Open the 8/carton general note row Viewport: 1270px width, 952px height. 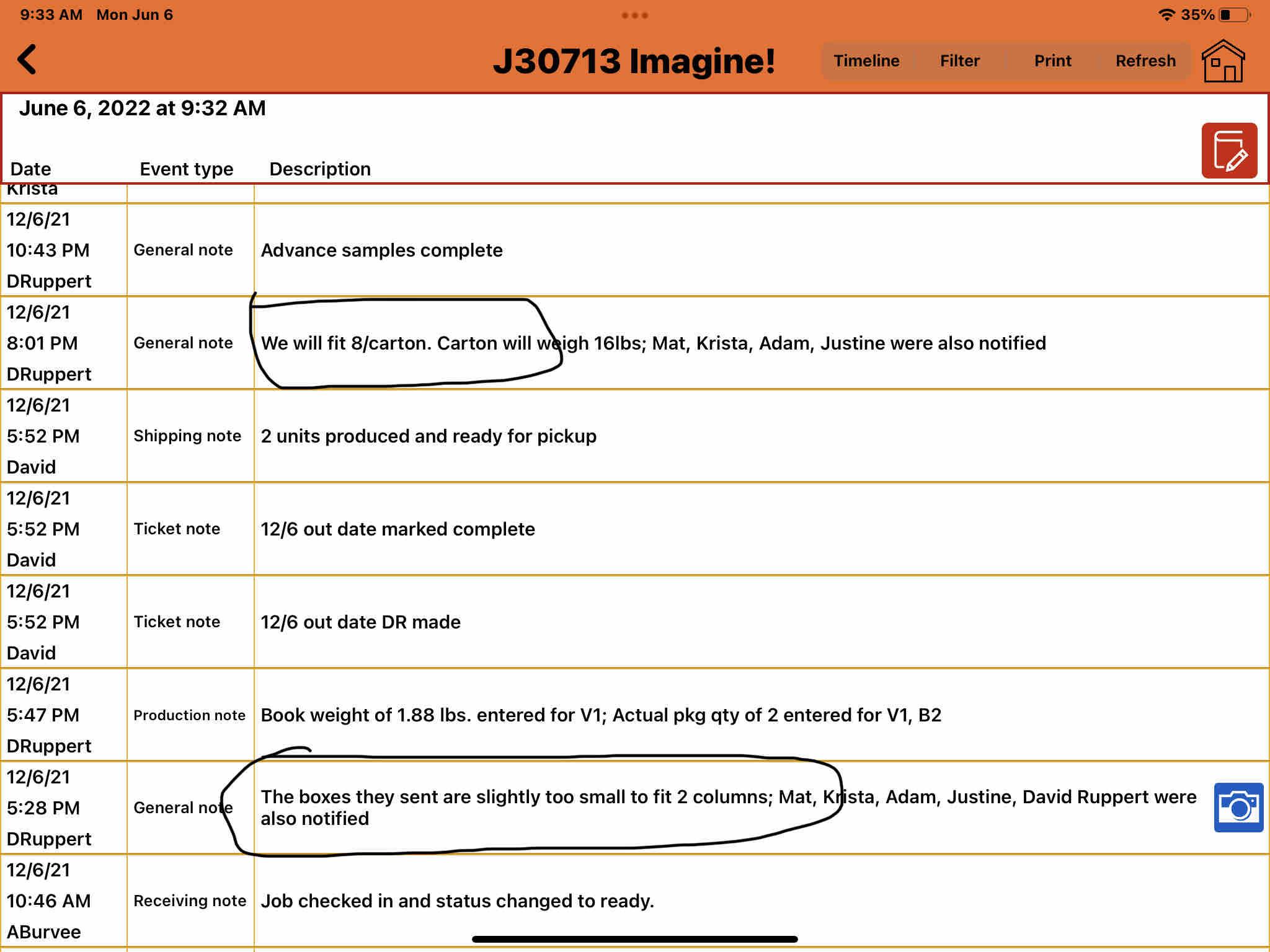click(652, 343)
